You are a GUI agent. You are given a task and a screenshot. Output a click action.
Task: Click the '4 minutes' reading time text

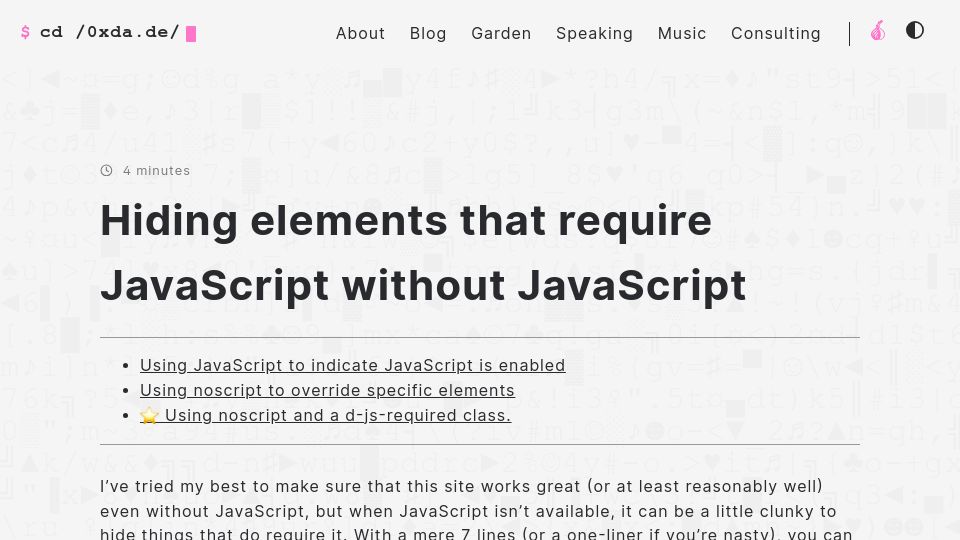click(x=157, y=171)
